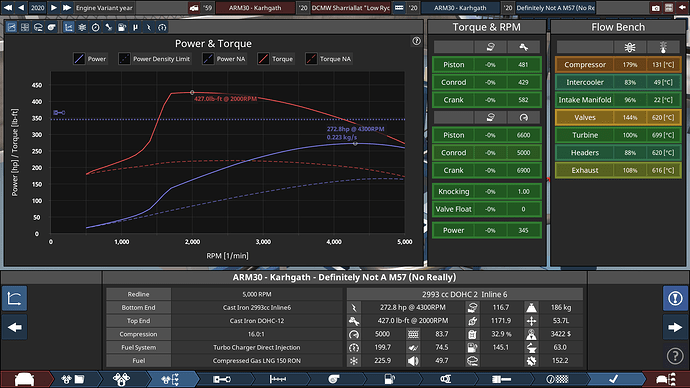Screen dimensions: 690x388
Task: Click the stress column header icon in Torque & RPM
Action: tap(490, 47)
